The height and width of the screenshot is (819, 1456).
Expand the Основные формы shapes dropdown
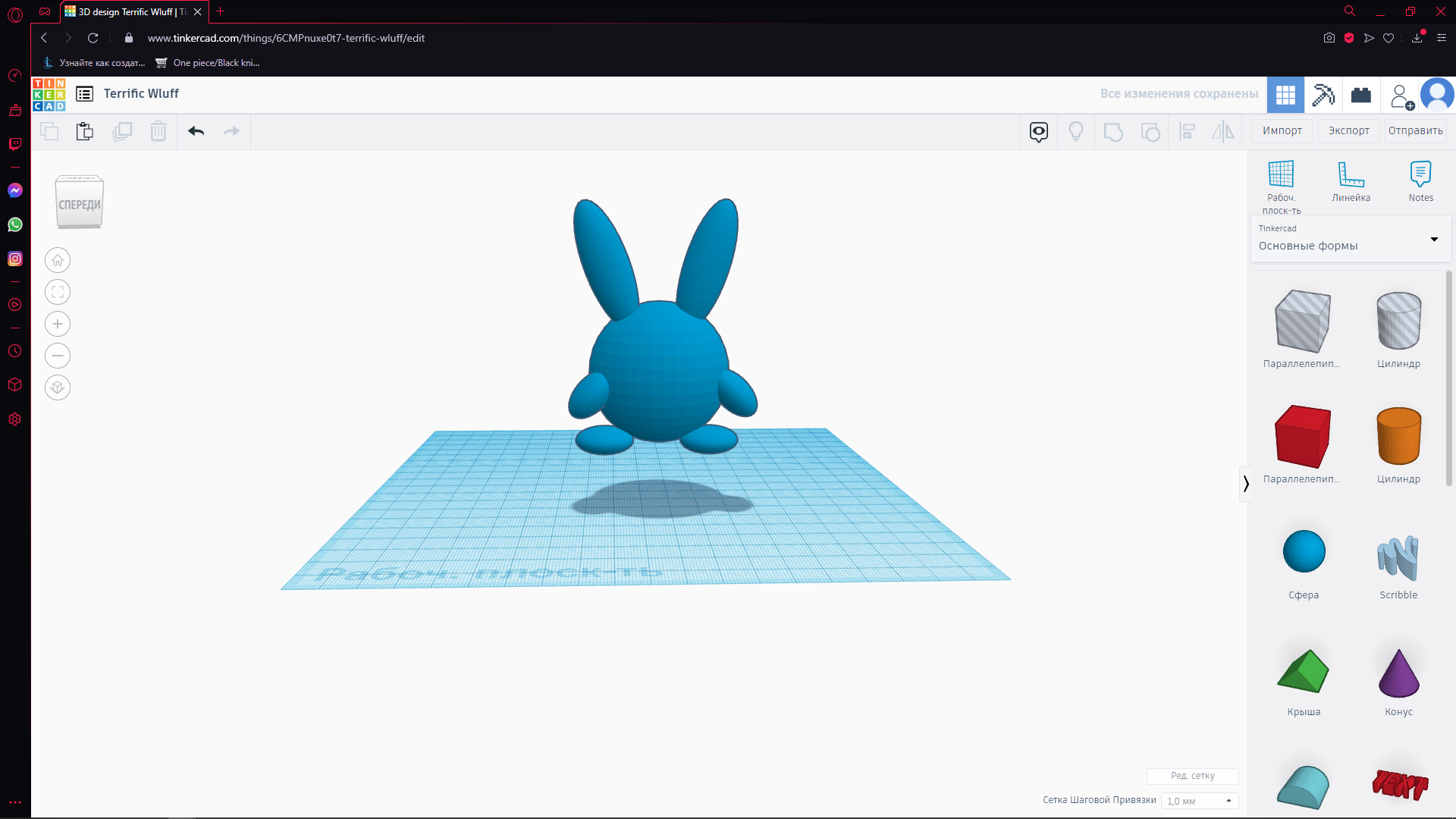click(x=1433, y=240)
